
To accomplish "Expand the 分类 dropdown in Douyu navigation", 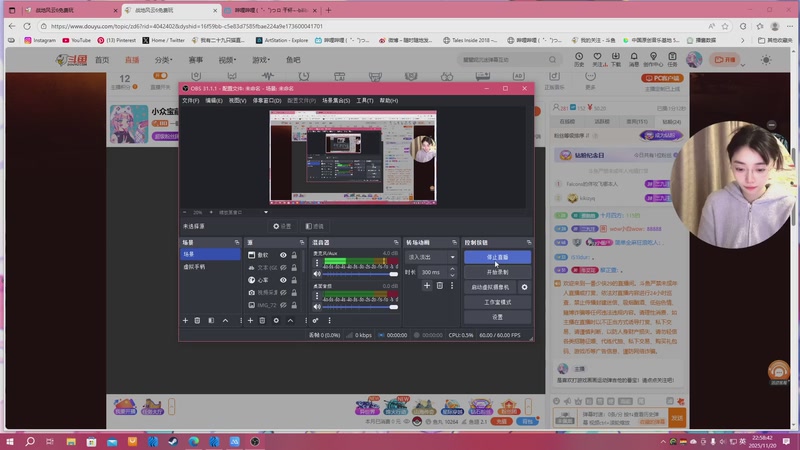I will tap(163, 60).
